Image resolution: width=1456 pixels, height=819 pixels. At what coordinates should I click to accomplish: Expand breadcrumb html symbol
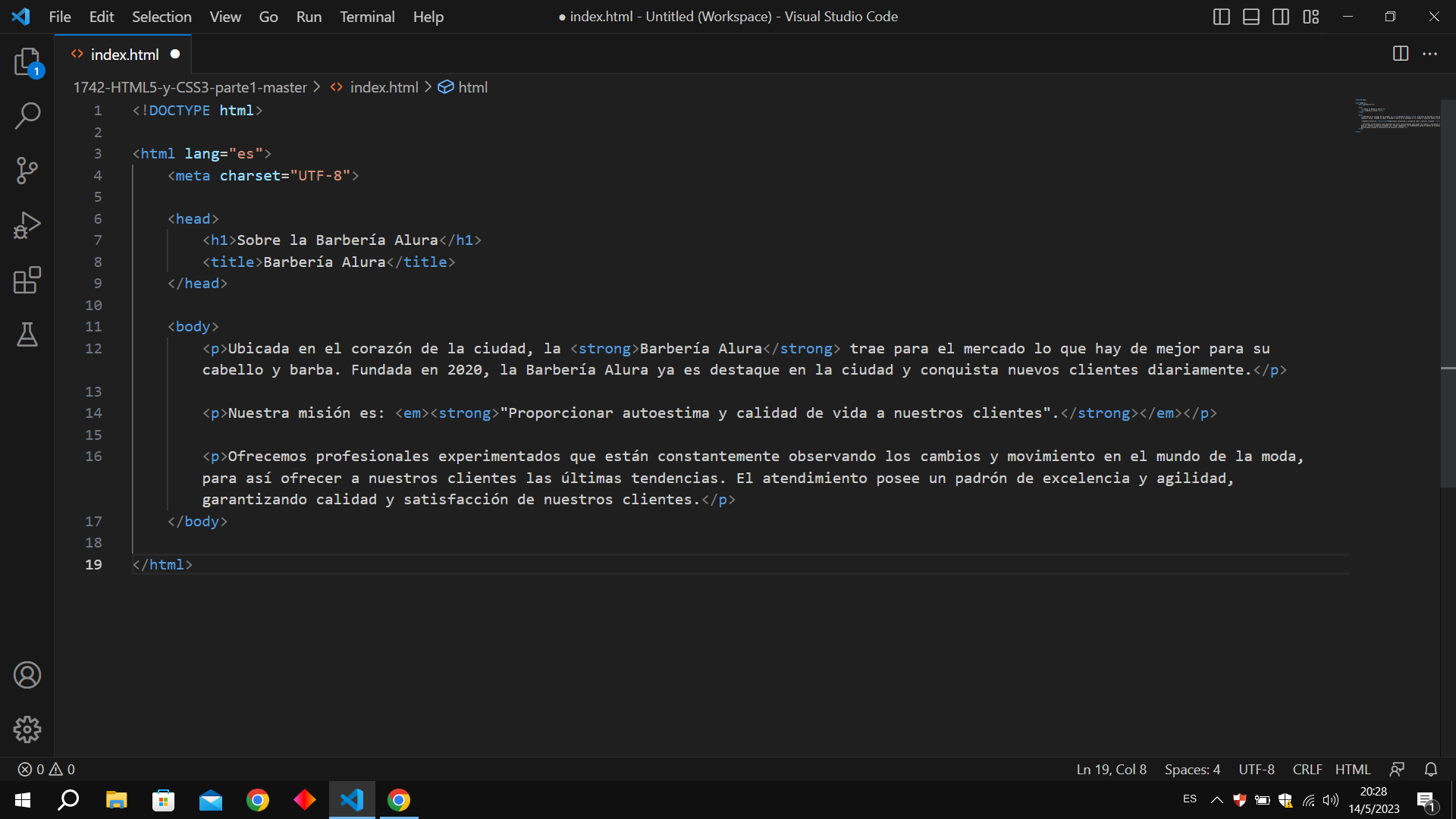click(463, 87)
